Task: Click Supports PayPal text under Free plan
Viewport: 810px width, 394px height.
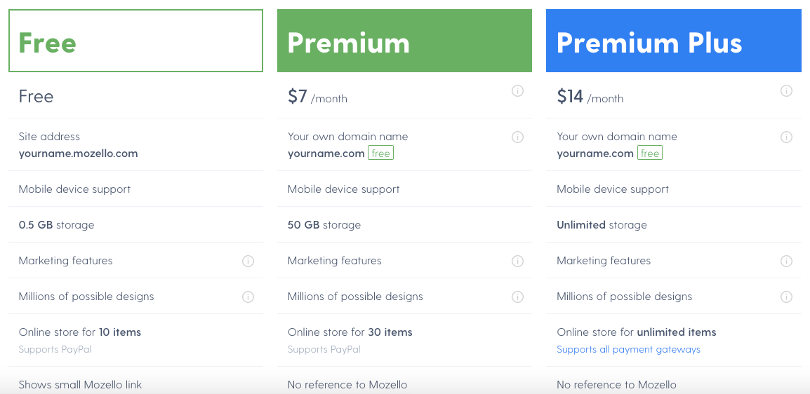Action: point(55,350)
